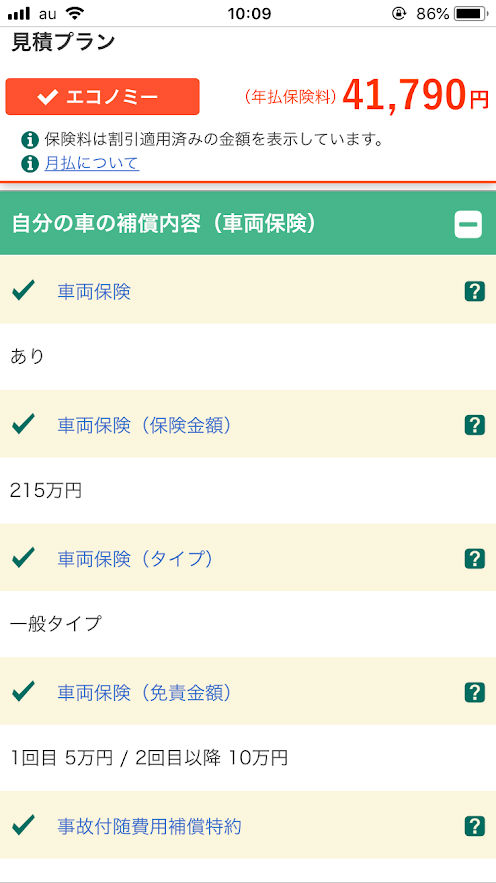Toggle checkmark for 事故付随費用補償特約
The image size is (496, 883).
coord(23,825)
